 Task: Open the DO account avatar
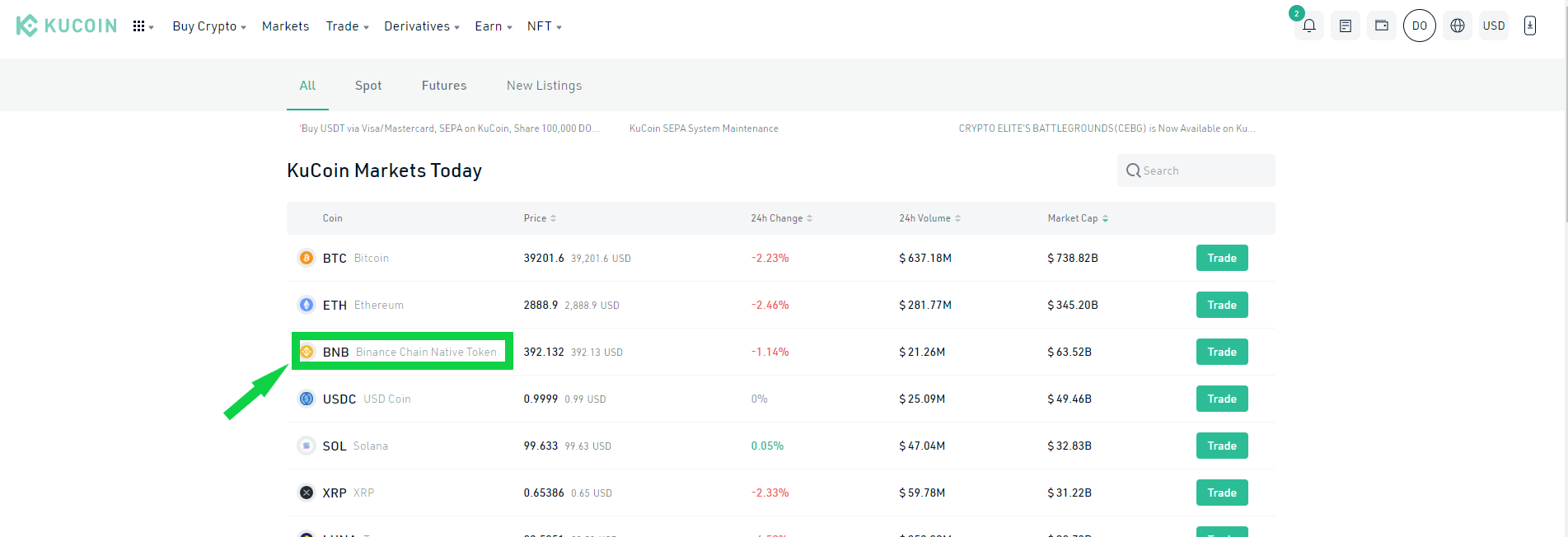[1419, 26]
